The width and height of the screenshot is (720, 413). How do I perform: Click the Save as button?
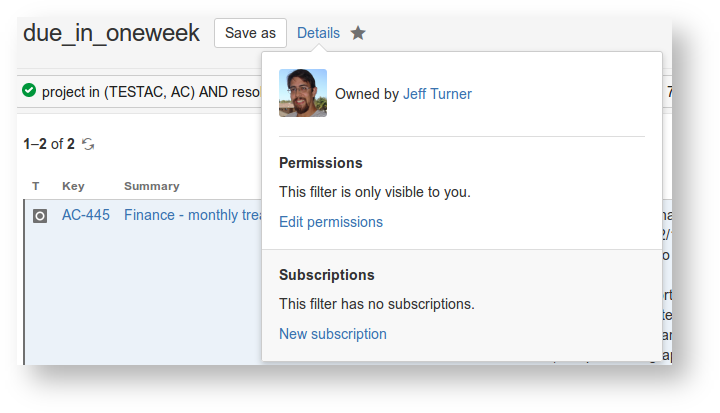250,33
